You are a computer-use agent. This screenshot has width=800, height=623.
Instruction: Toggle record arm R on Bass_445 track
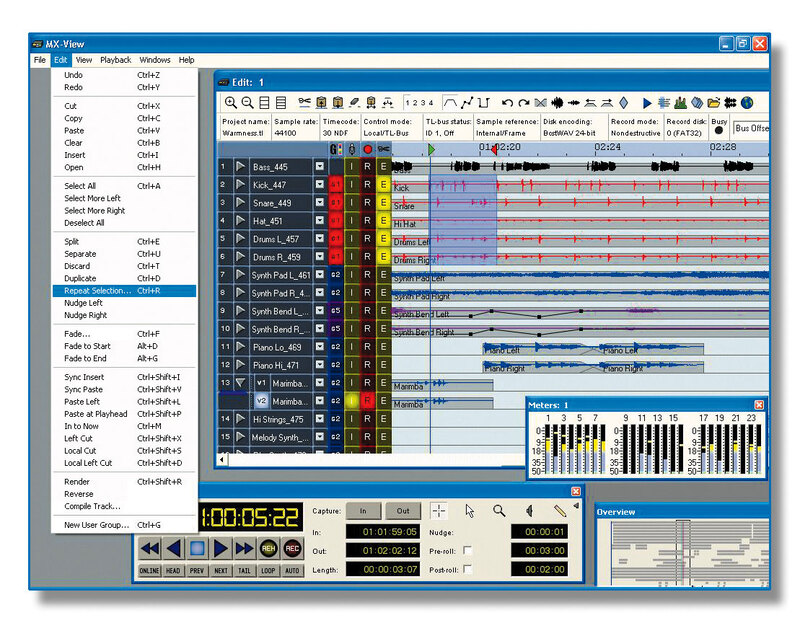367,167
